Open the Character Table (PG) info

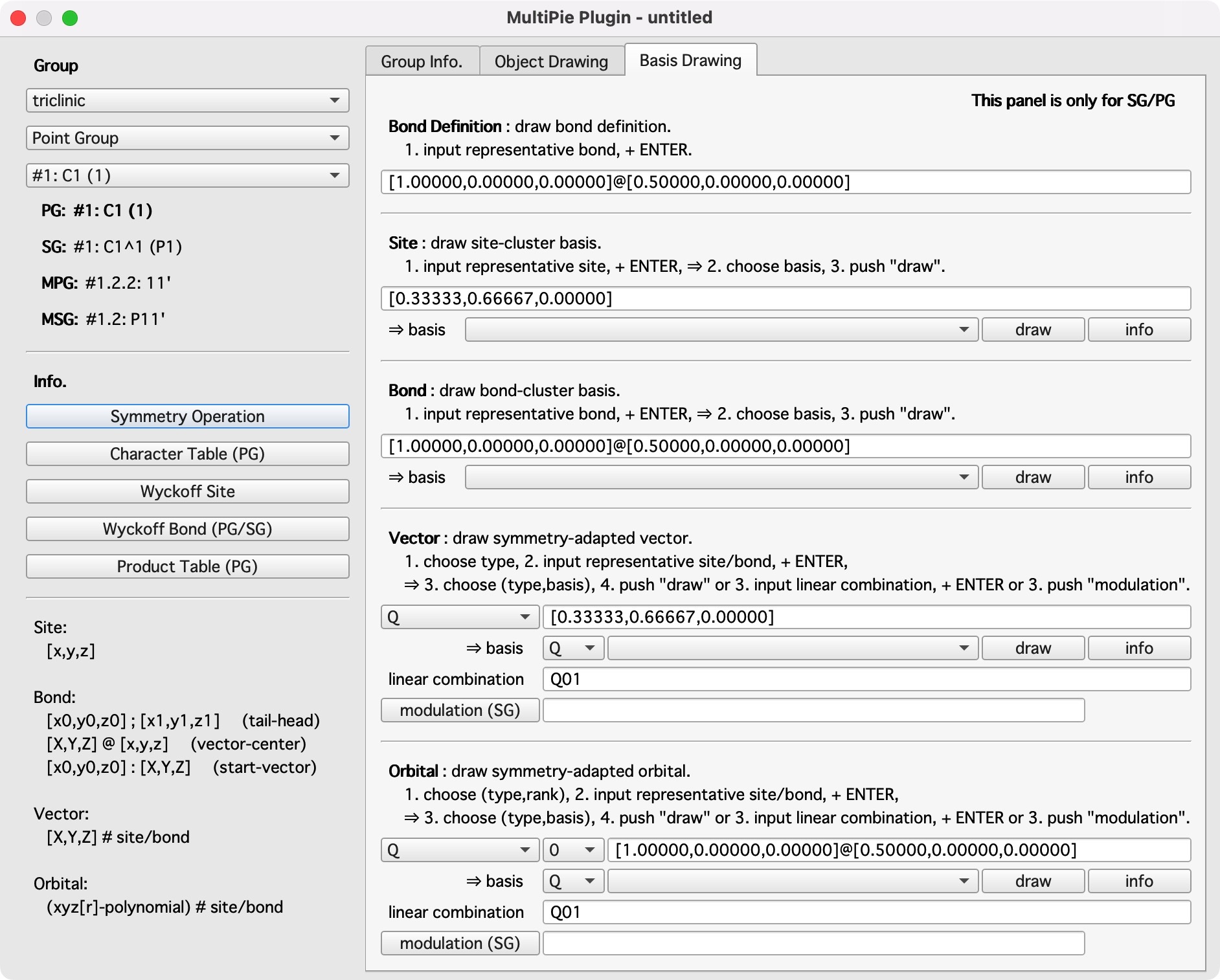[187, 454]
